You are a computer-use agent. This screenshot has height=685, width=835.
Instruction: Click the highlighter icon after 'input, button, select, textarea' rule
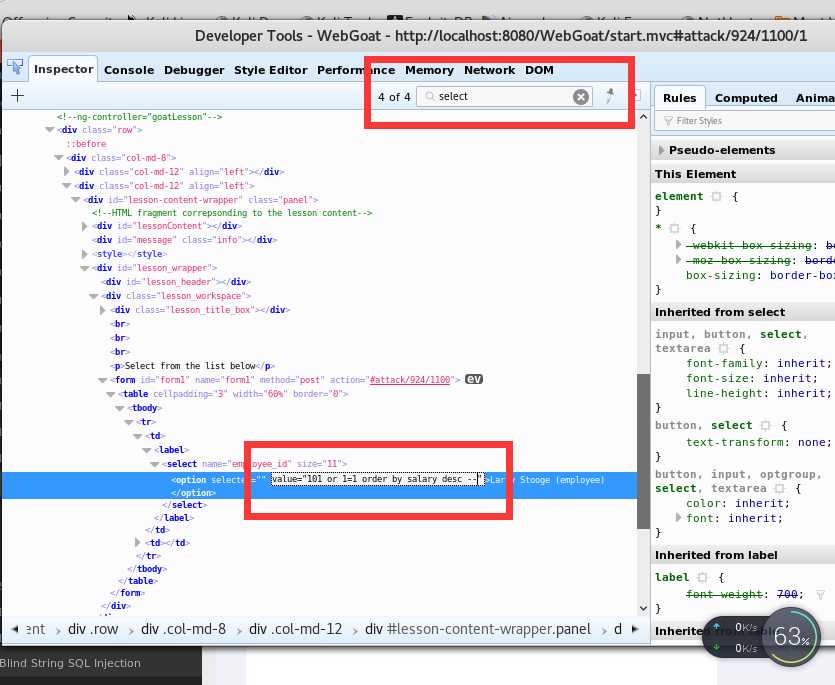[723, 348]
